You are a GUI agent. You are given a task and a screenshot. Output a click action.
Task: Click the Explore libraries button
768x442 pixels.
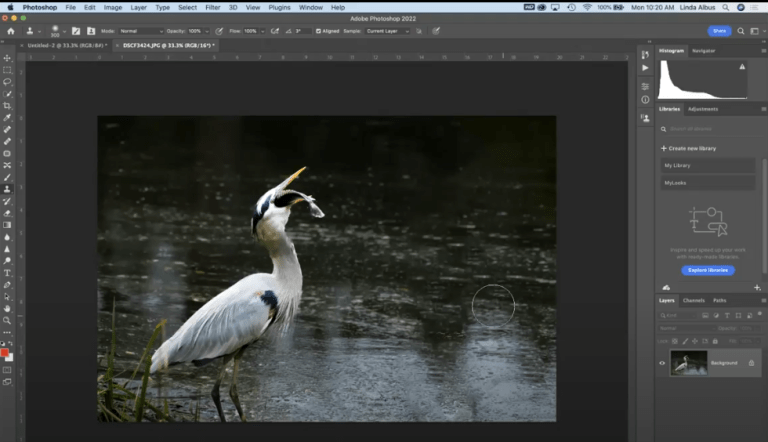click(x=708, y=270)
